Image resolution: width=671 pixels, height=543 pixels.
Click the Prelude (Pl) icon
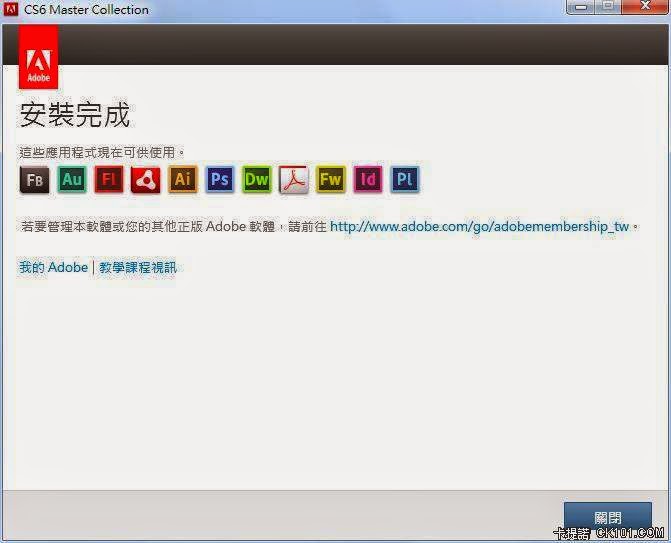click(x=405, y=179)
